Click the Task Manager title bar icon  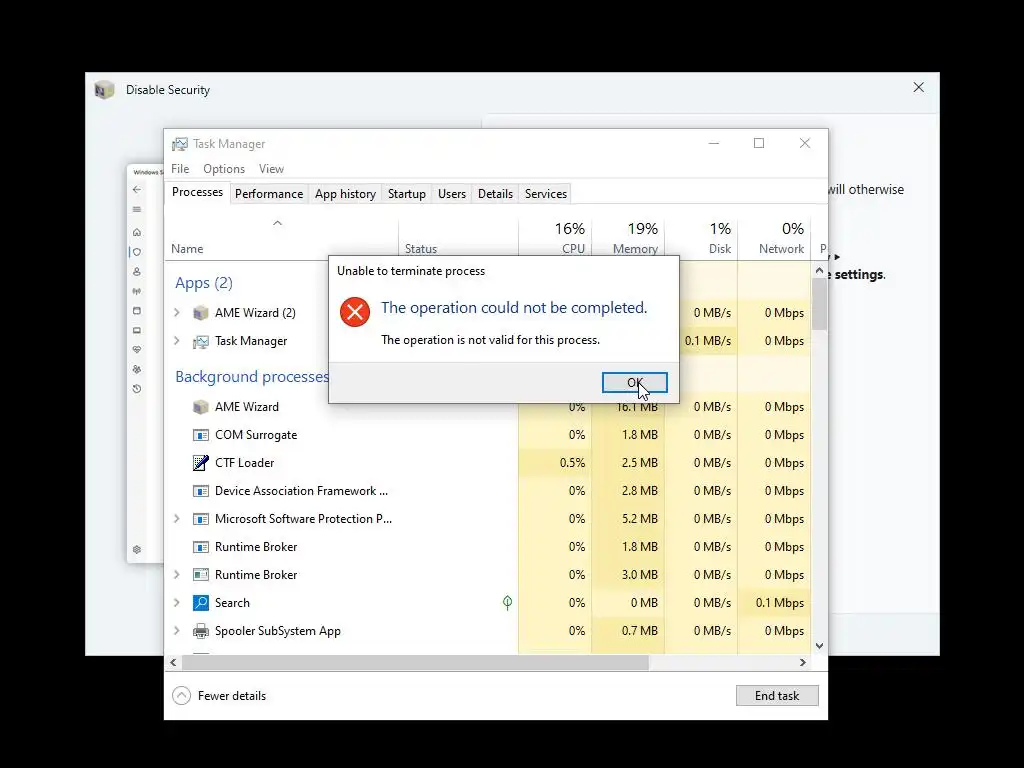coord(180,144)
